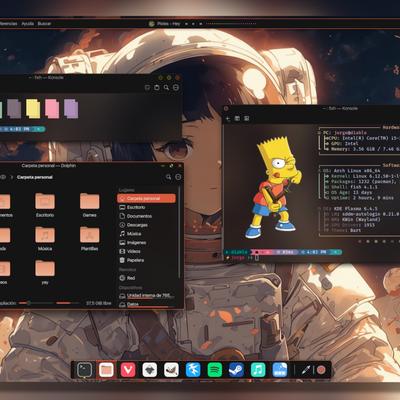Click the search icon in Dolphin toolbar
400x400 pixels.
pyautogui.click(x=168, y=177)
